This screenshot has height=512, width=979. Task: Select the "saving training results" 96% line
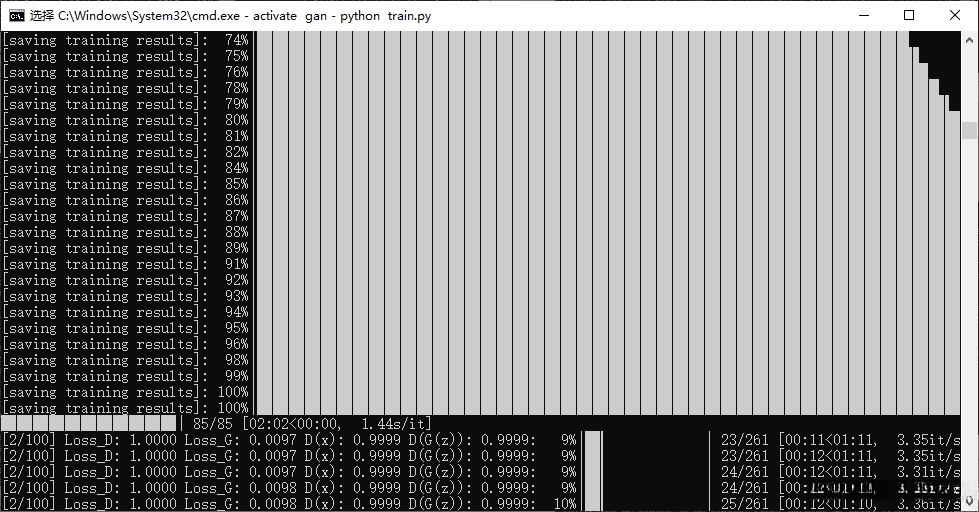click(125, 345)
